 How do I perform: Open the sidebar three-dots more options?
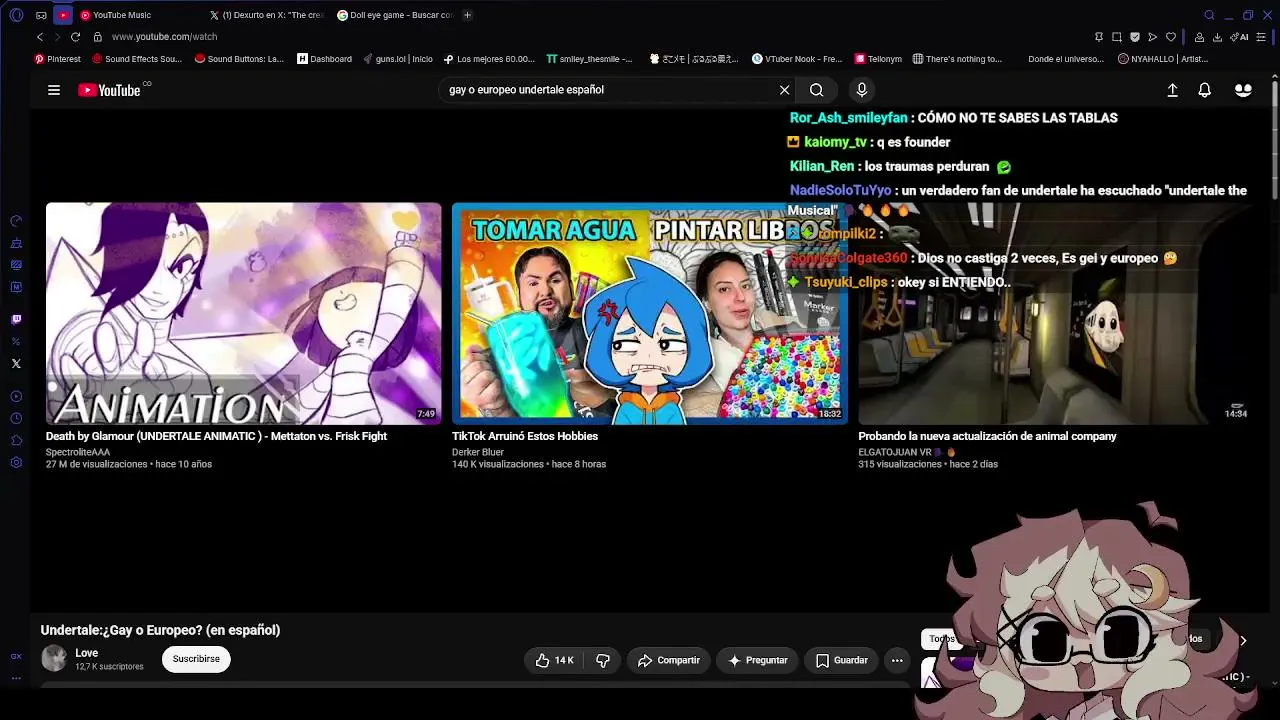pos(16,678)
